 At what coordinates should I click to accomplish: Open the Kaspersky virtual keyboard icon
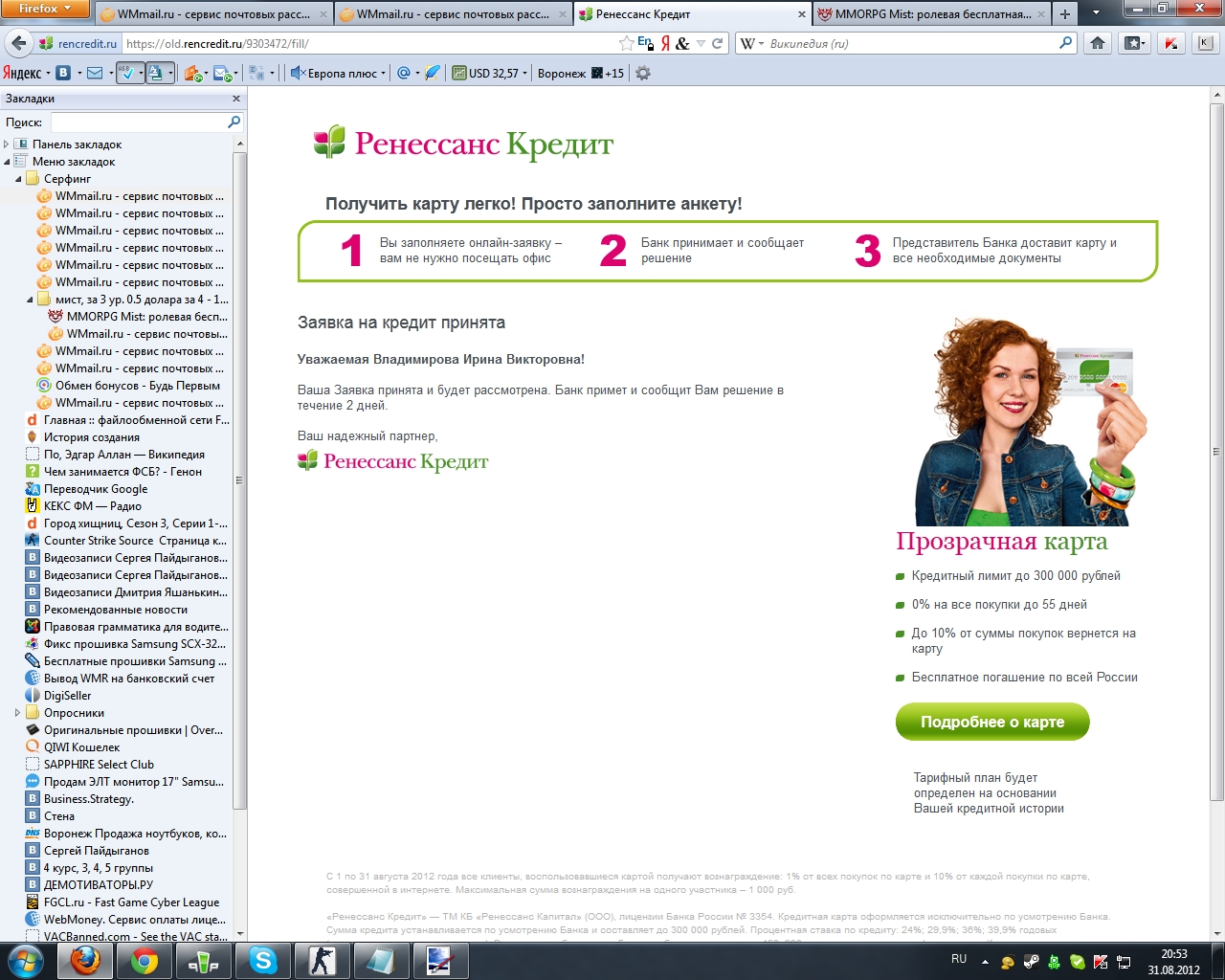[x=1206, y=43]
